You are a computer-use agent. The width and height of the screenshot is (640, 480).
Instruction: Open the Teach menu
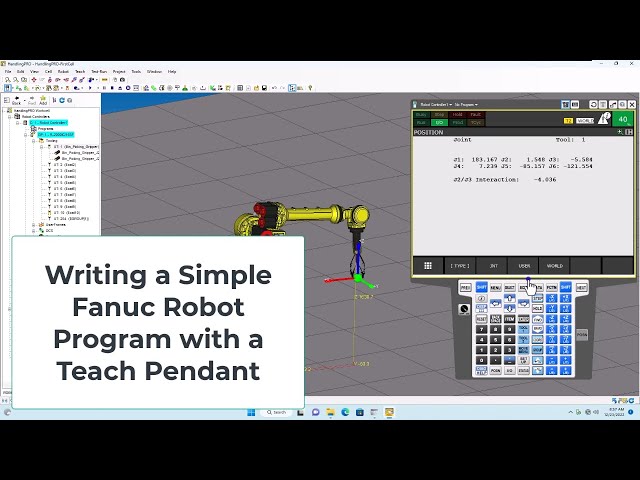tap(80, 71)
